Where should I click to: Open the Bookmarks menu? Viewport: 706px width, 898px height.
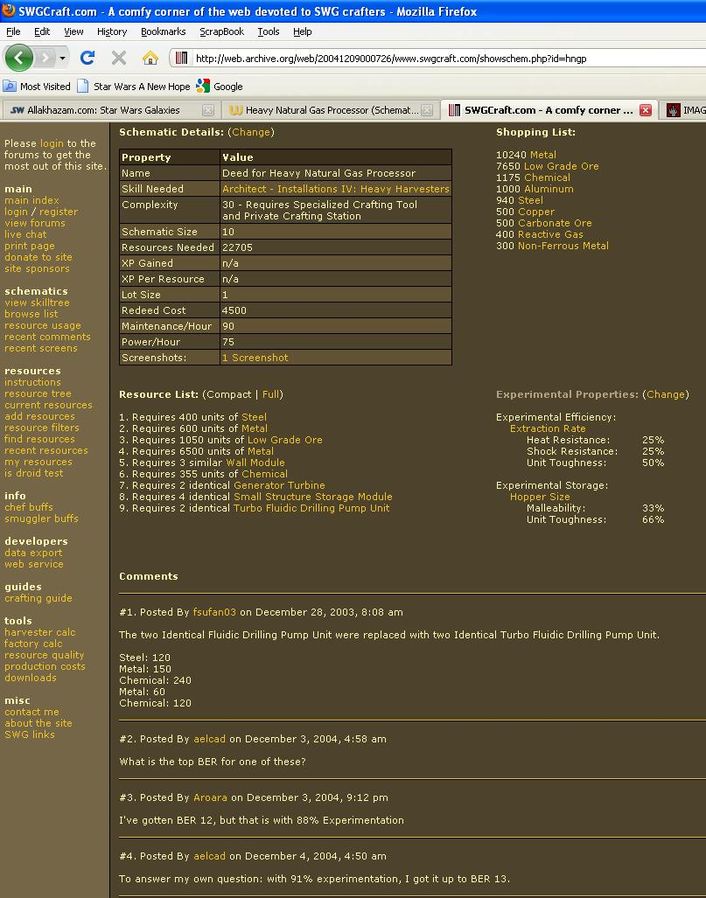tap(163, 31)
